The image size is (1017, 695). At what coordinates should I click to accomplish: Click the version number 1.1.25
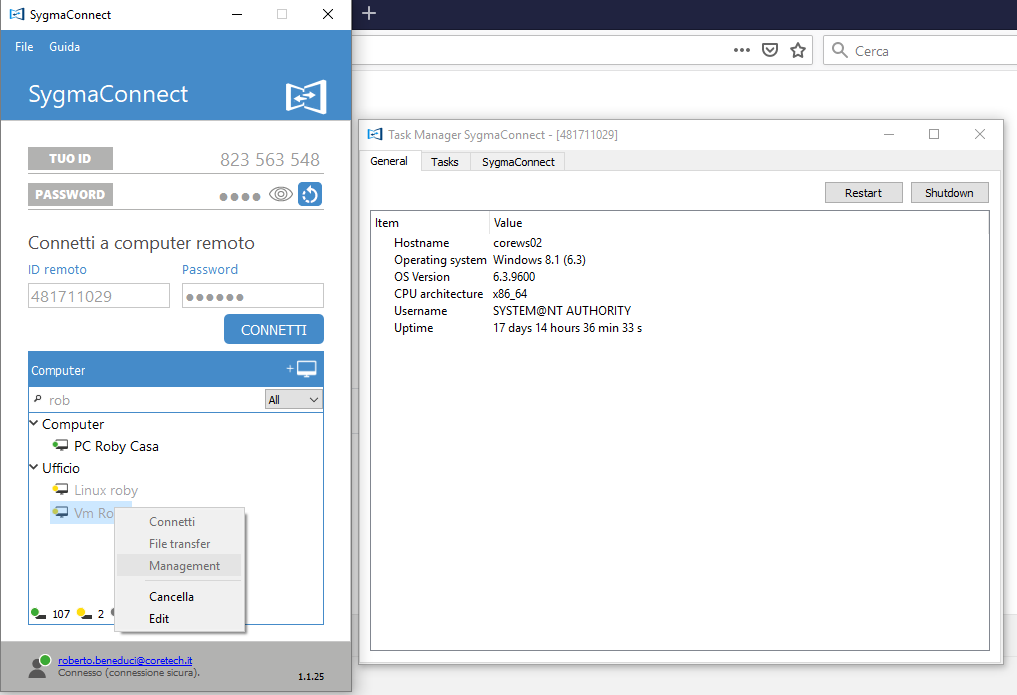click(x=311, y=676)
